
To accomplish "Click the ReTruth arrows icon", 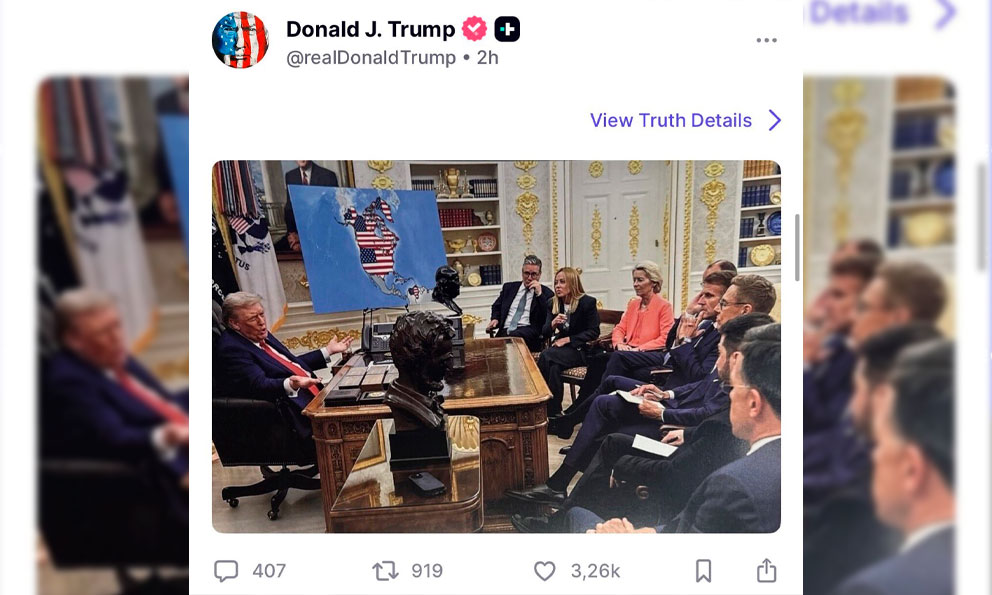I will (x=385, y=571).
